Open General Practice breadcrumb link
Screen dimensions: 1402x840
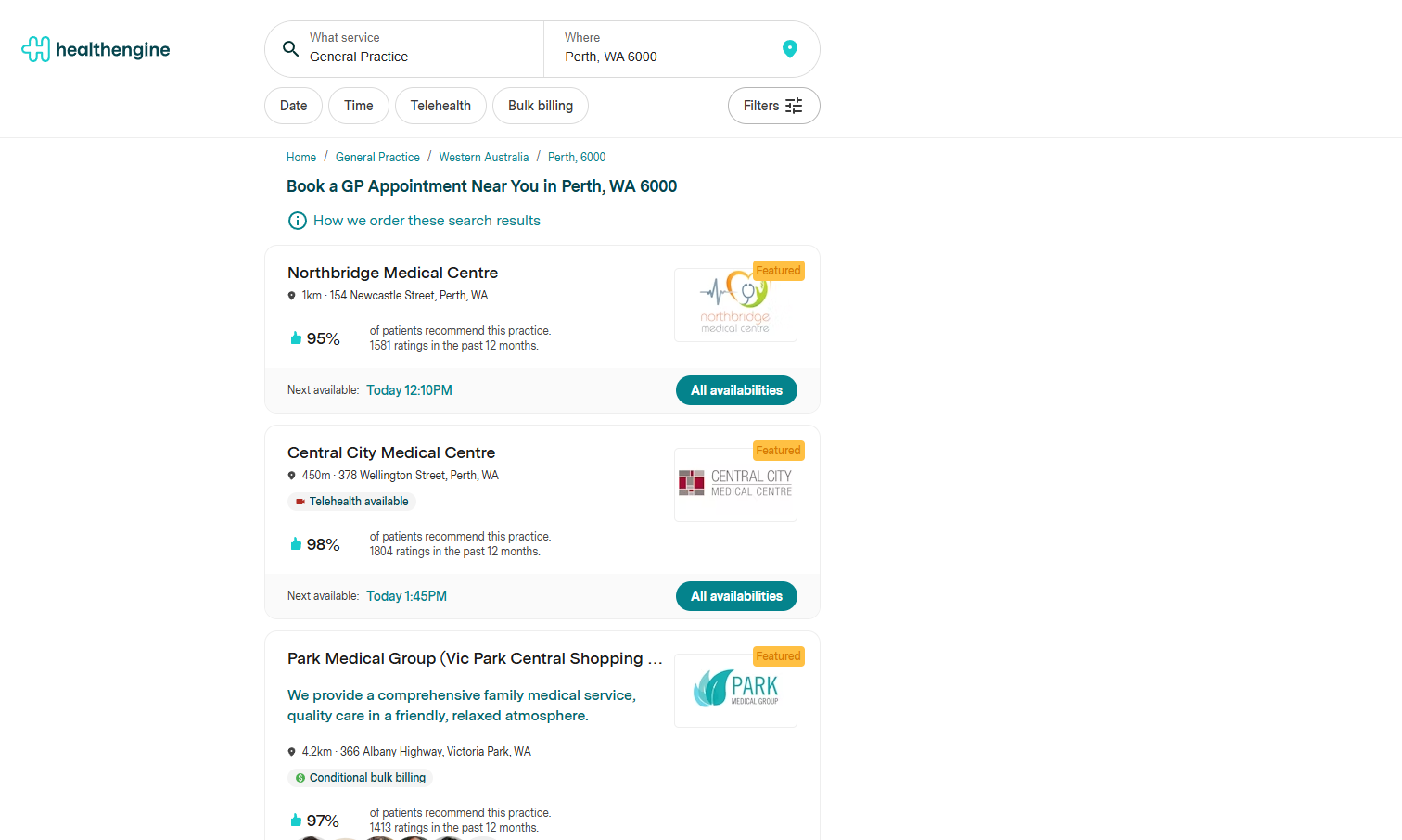(377, 158)
